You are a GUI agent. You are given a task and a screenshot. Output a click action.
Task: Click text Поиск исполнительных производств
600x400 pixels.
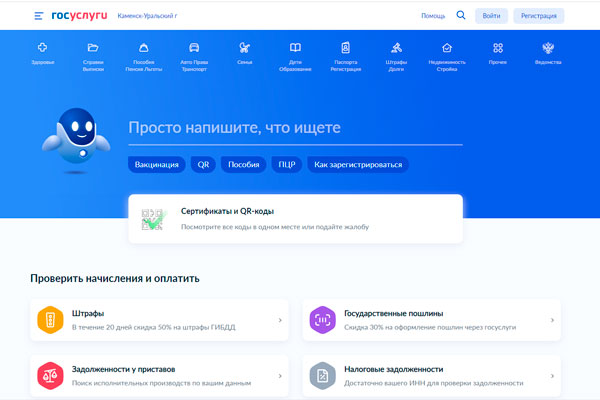134,383
